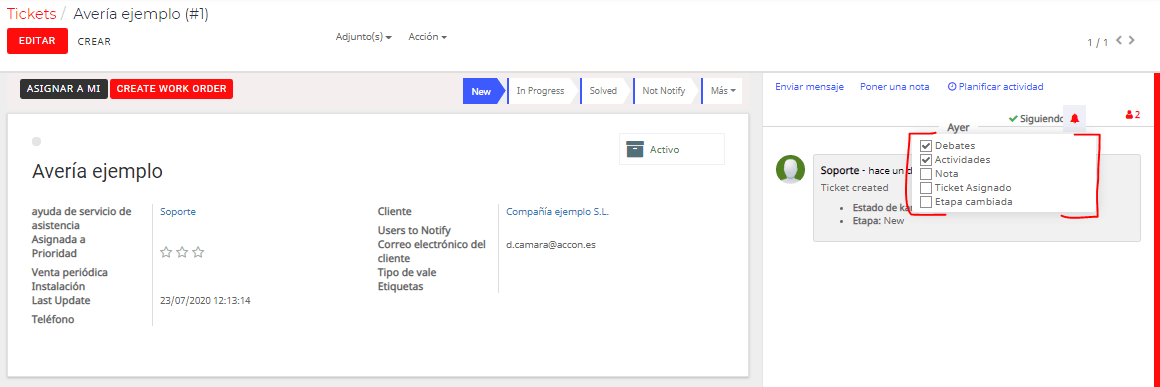This screenshot has width=1160, height=387.
Task: Set priority to second star
Action: coord(182,252)
